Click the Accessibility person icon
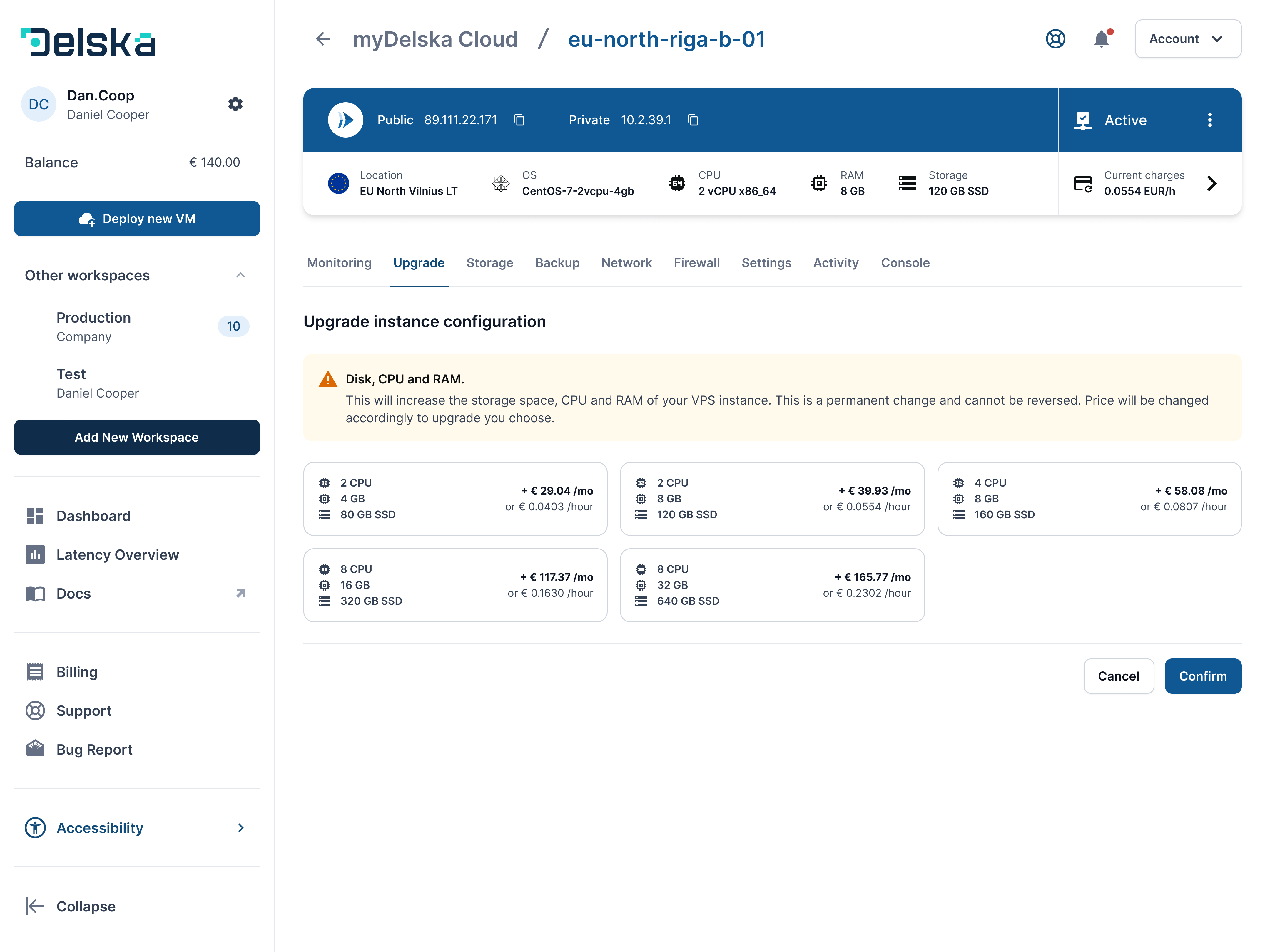 coord(35,827)
